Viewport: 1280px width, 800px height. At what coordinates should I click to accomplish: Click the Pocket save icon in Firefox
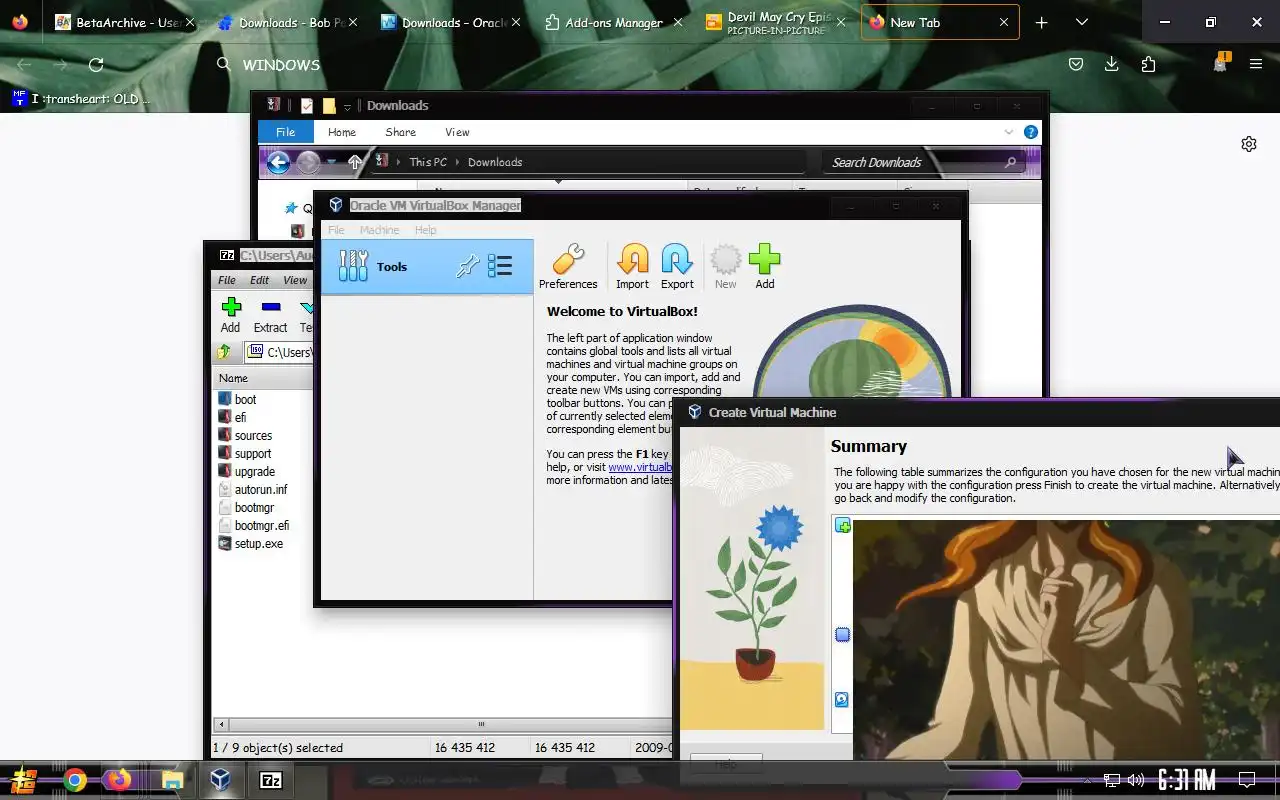1075,65
